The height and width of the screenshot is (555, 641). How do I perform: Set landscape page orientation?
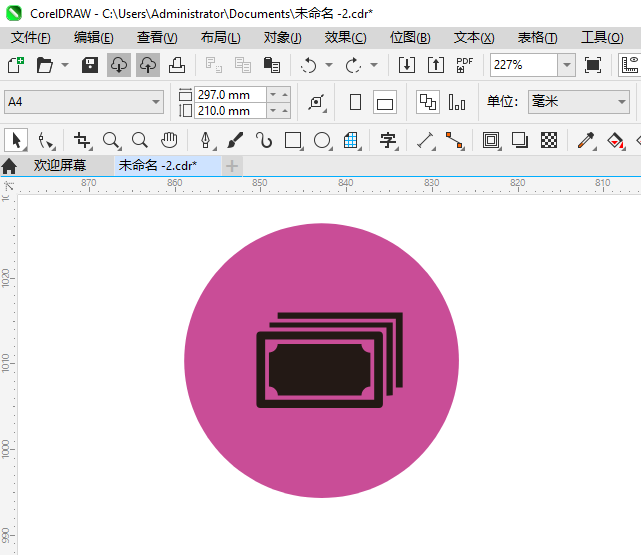[385, 102]
